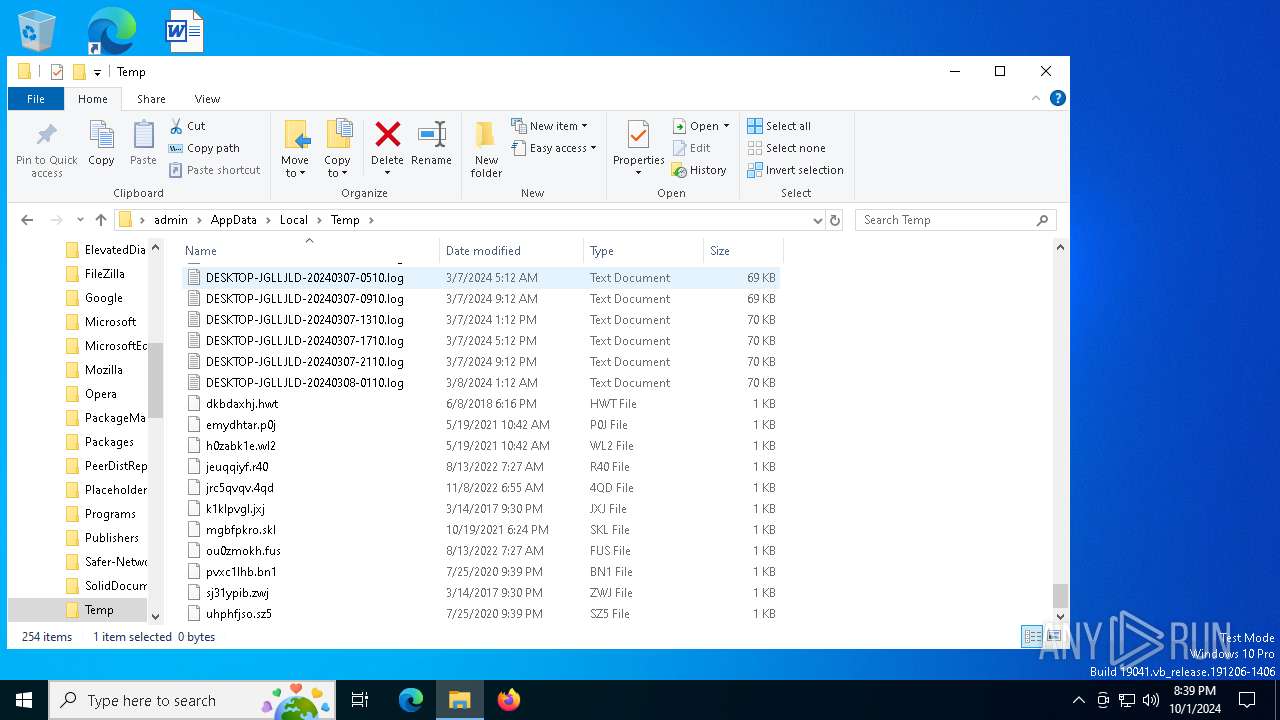
Task: Click Paste shortcut command
Action: point(214,170)
